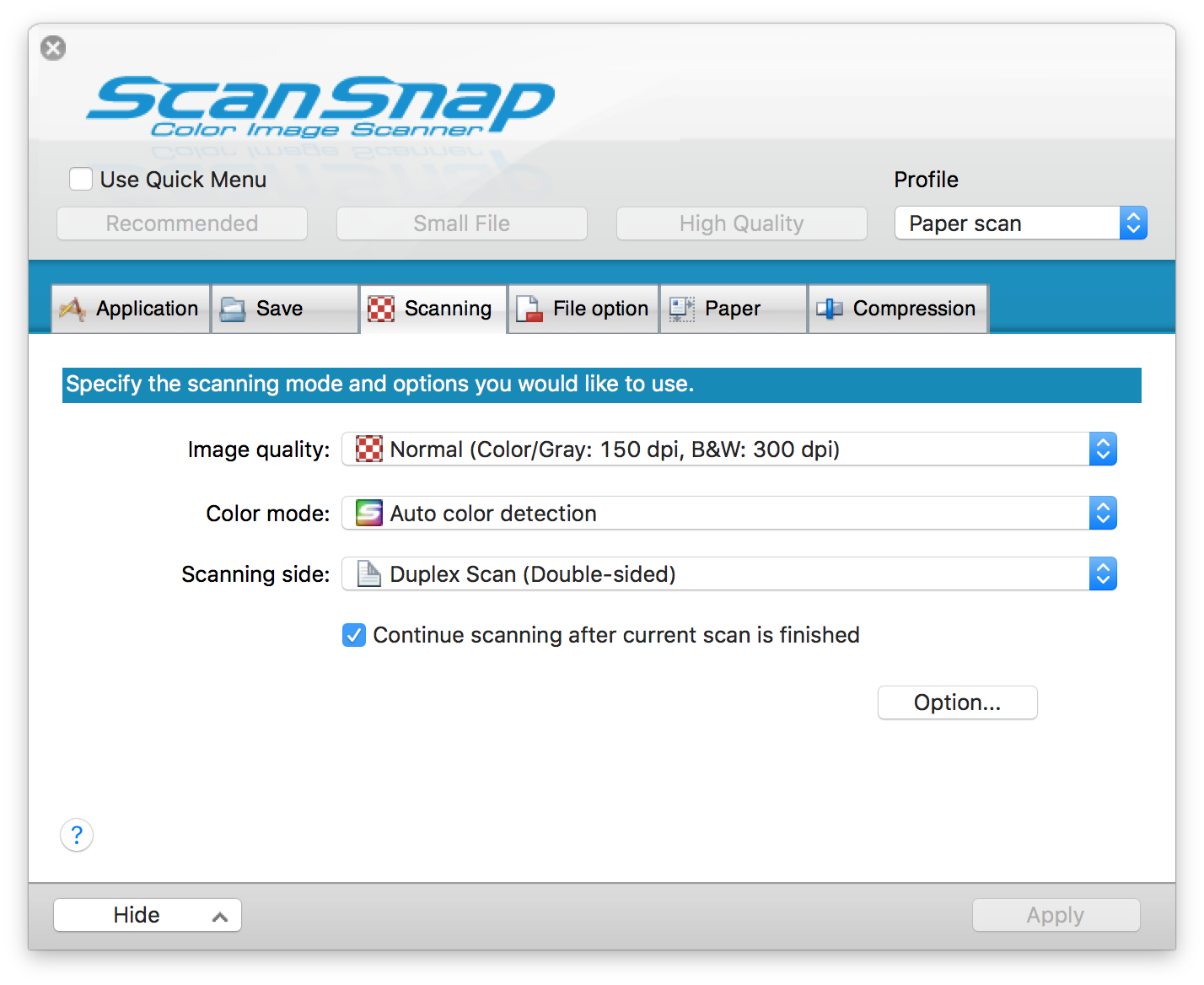Image resolution: width=1204 pixels, height=985 pixels.
Task: Click the 'Specify the scanning mode' banner text
Action: [380, 384]
